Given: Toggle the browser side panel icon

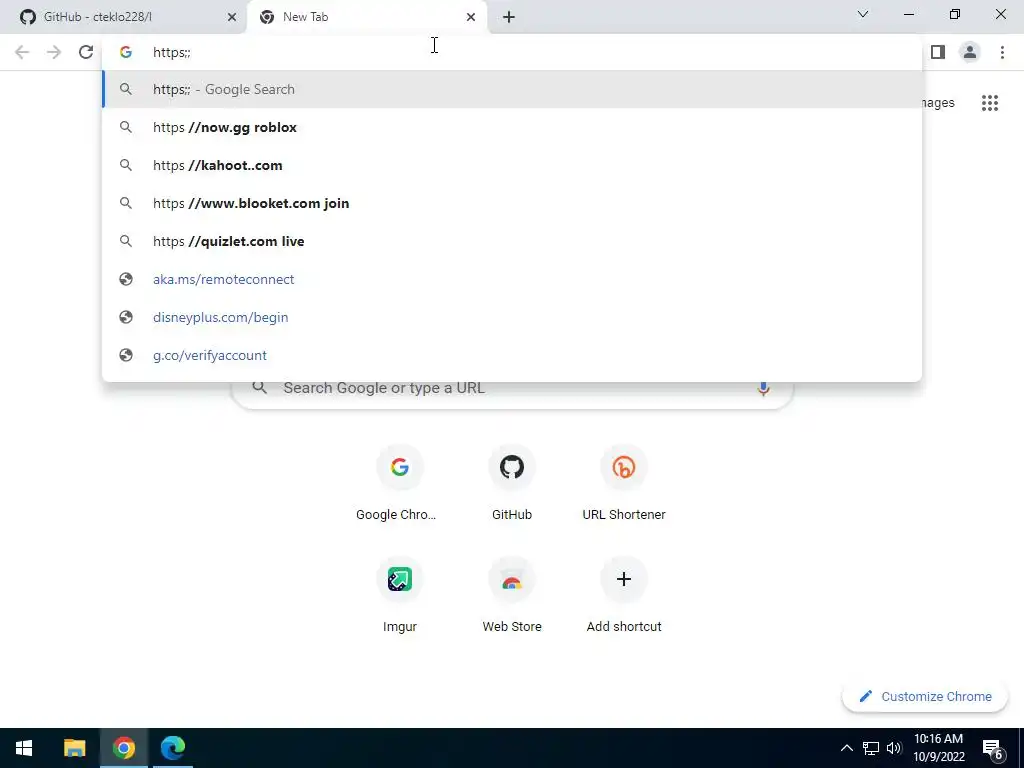Looking at the screenshot, I should tap(938, 52).
